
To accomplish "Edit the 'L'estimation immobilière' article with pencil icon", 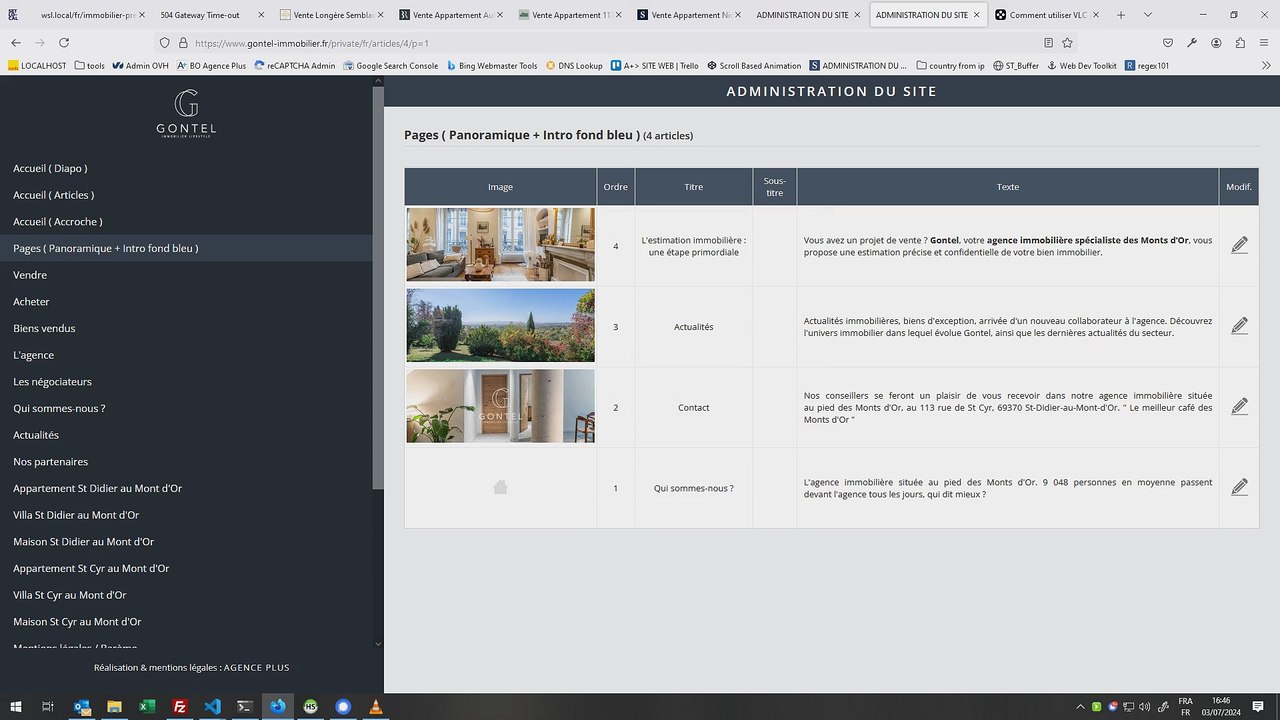I will click(x=1239, y=245).
